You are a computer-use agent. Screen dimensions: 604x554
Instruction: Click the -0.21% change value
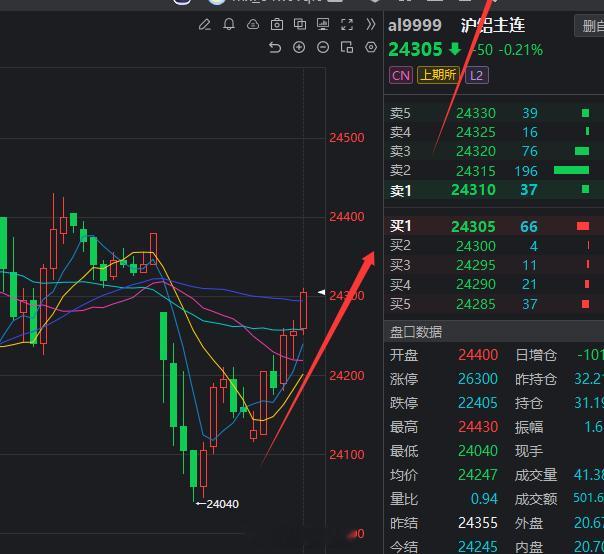coord(521,50)
